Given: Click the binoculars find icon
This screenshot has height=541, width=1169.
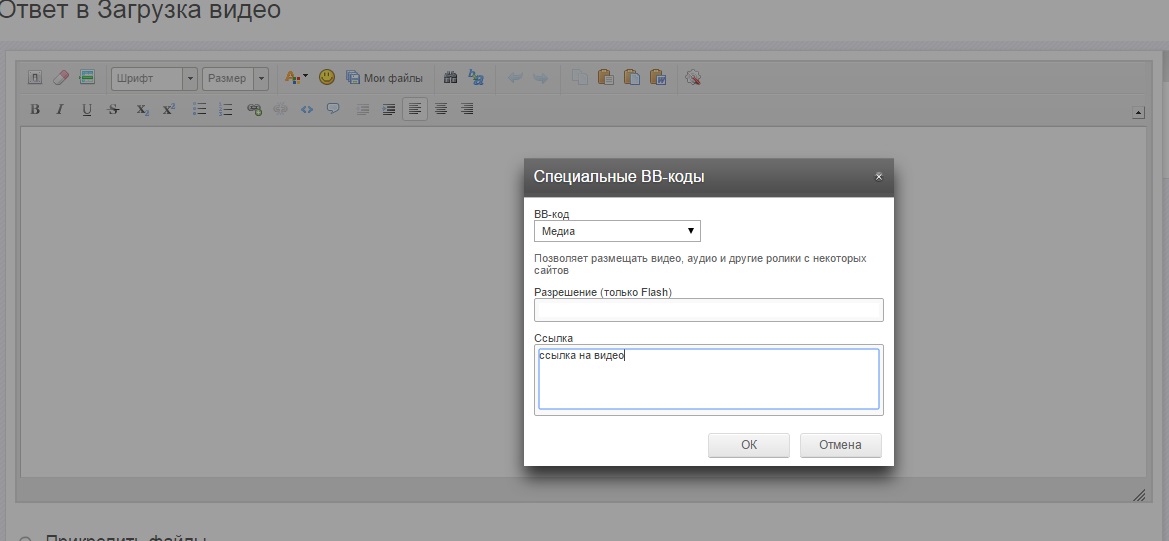Looking at the screenshot, I should [450, 77].
